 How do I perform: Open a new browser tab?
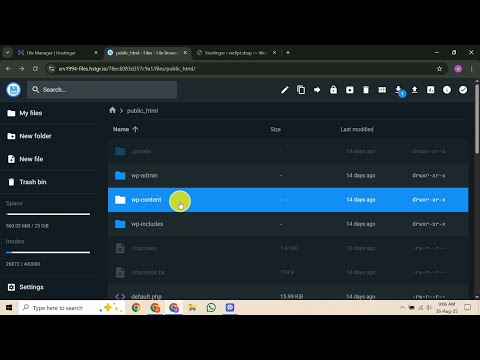tap(288, 53)
